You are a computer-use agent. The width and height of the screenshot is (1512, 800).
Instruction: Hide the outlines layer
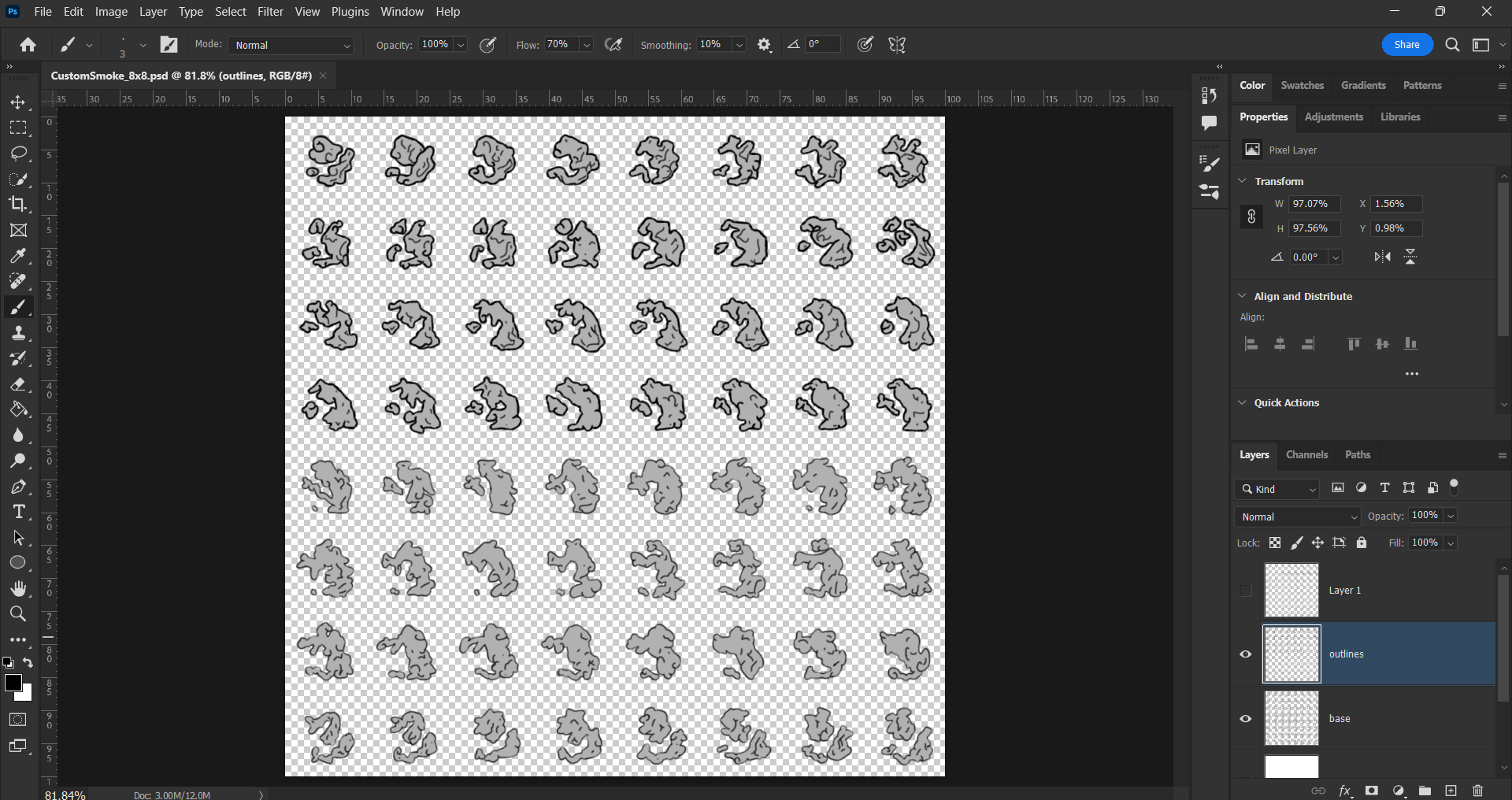coord(1246,654)
